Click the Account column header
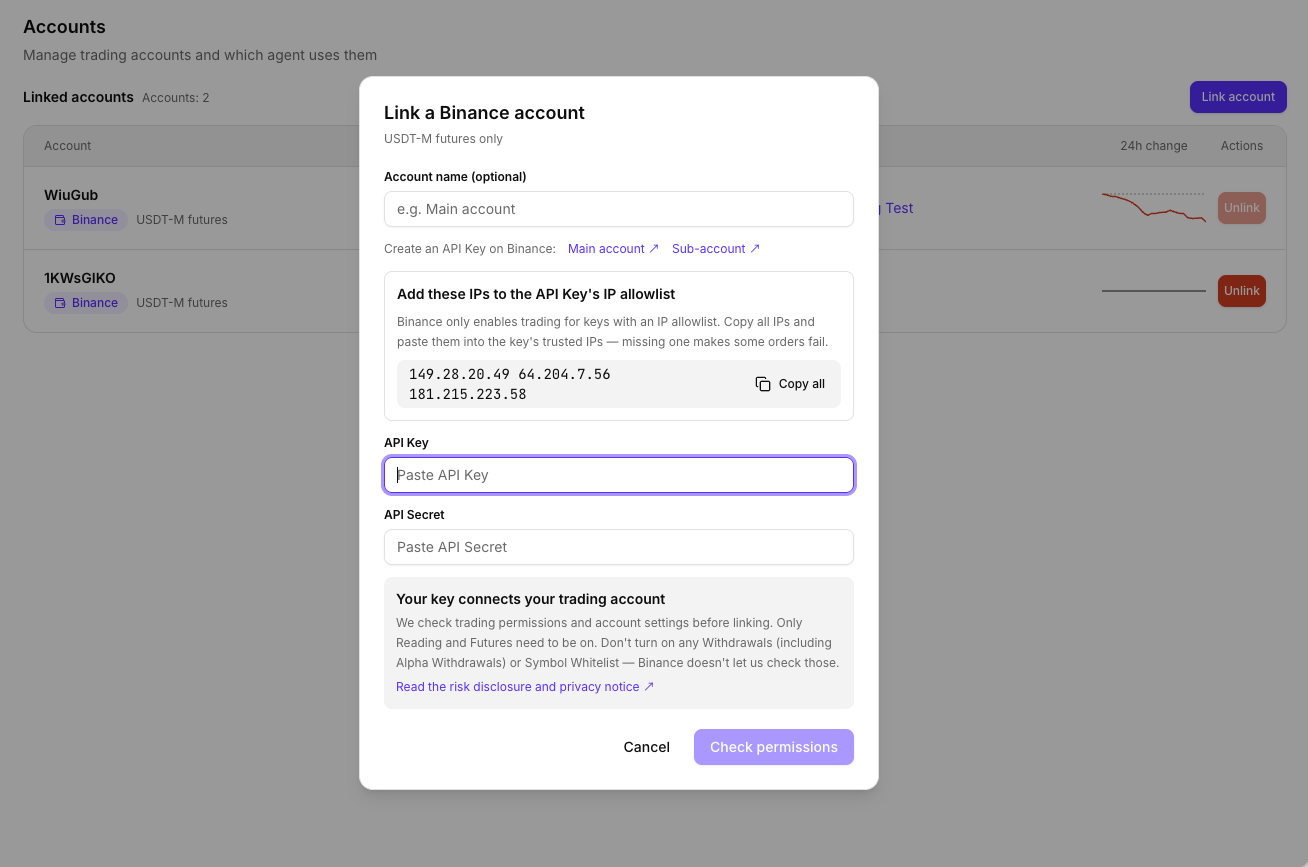 point(68,146)
